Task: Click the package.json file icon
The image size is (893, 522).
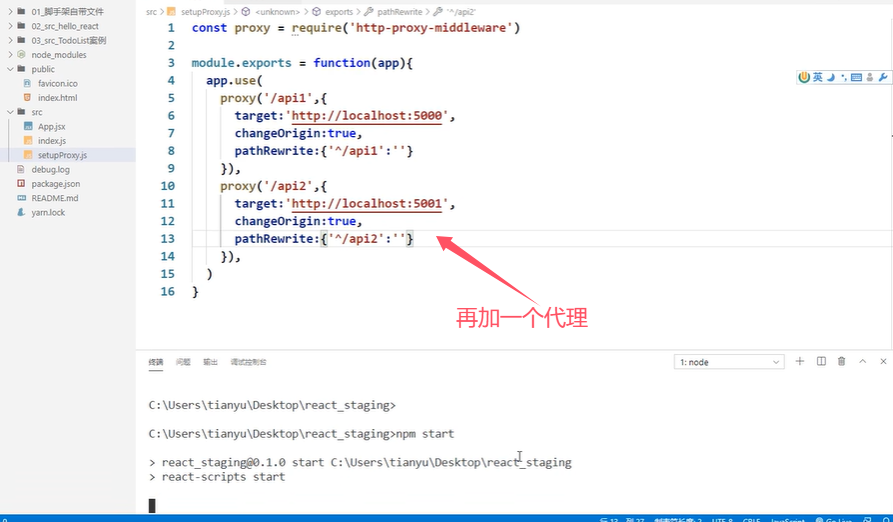Action: pyautogui.click(x=21, y=183)
